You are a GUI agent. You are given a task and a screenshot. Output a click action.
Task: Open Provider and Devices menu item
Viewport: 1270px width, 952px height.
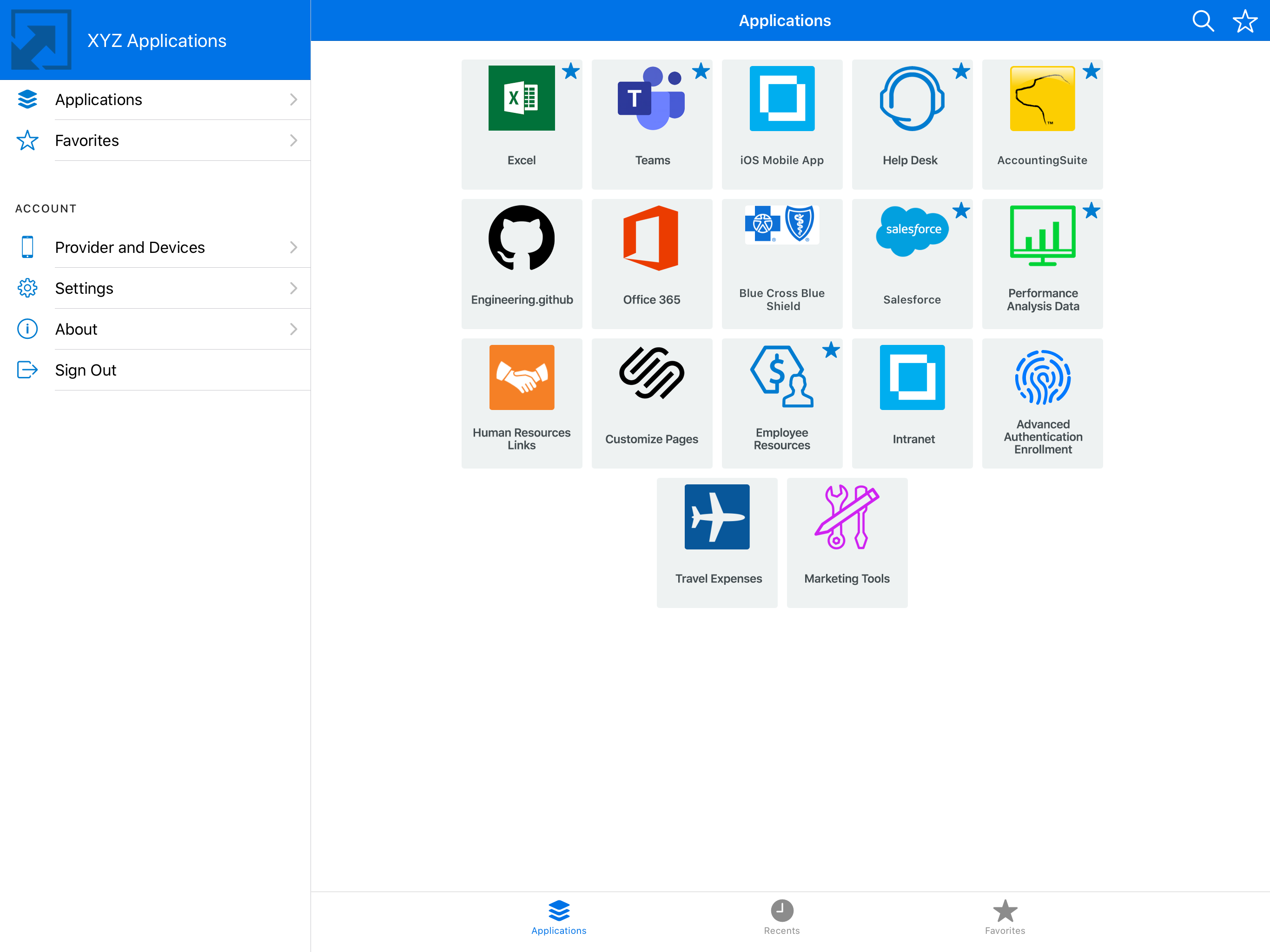[x=155, y=247]
